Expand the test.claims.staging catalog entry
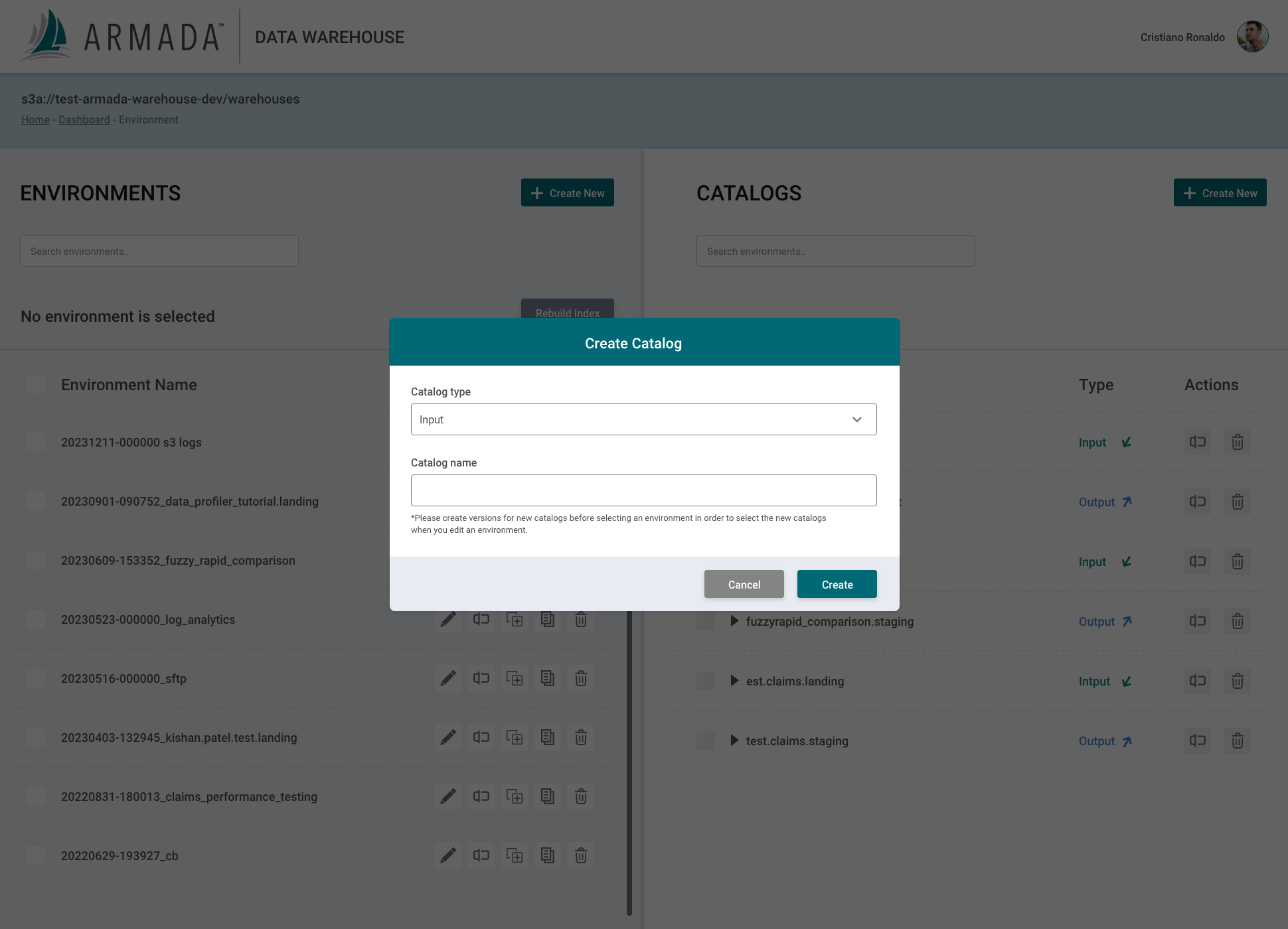 coord(735,741)
